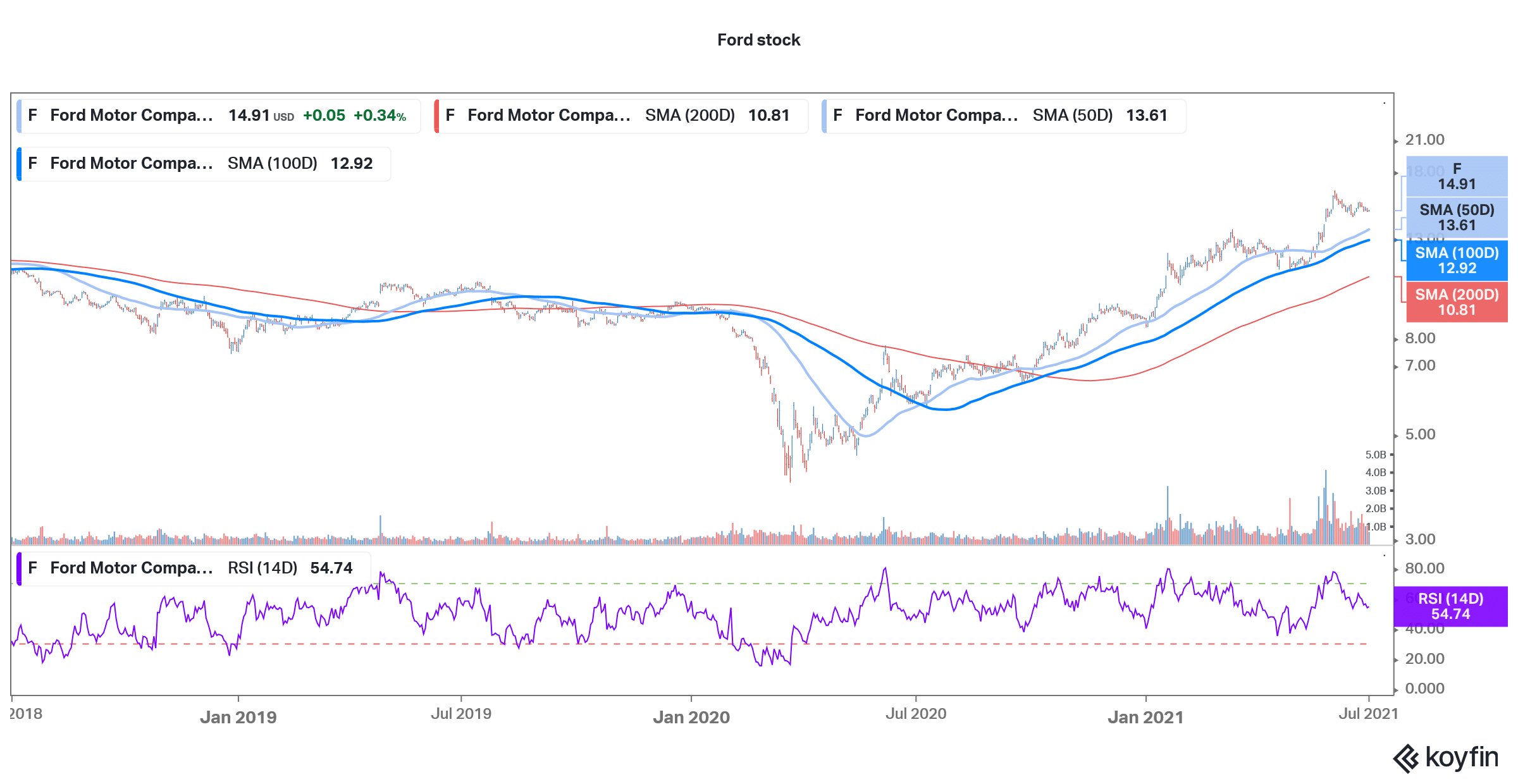Click the 5.00 price axis label
Screen dimensions: 1518x784
tap(1420, 434)
